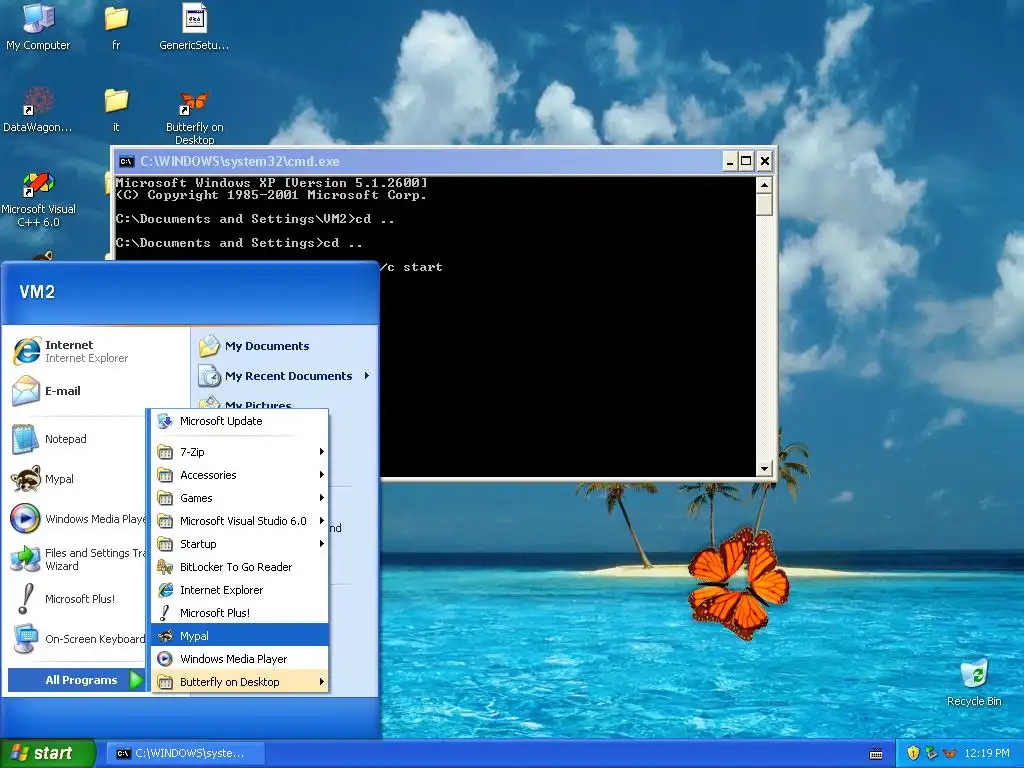
Task: Click cmd window scrollbar up arrow
Action: pyautogui.click(x=764, y=185)
